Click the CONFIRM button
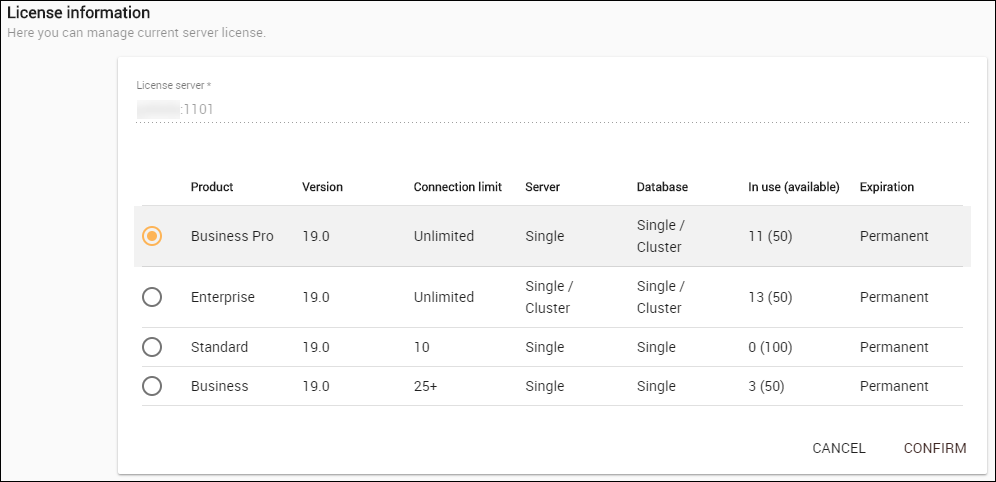 tap(934, 448)
